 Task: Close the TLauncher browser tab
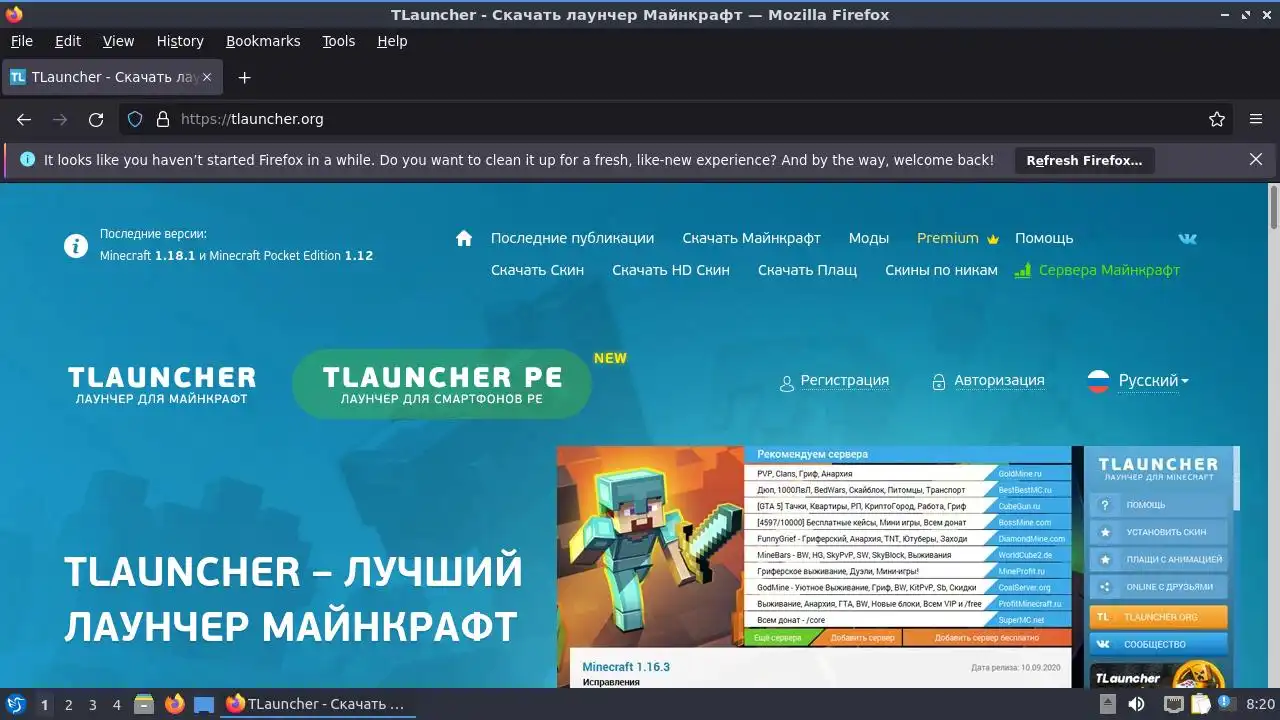click(207, 77)
